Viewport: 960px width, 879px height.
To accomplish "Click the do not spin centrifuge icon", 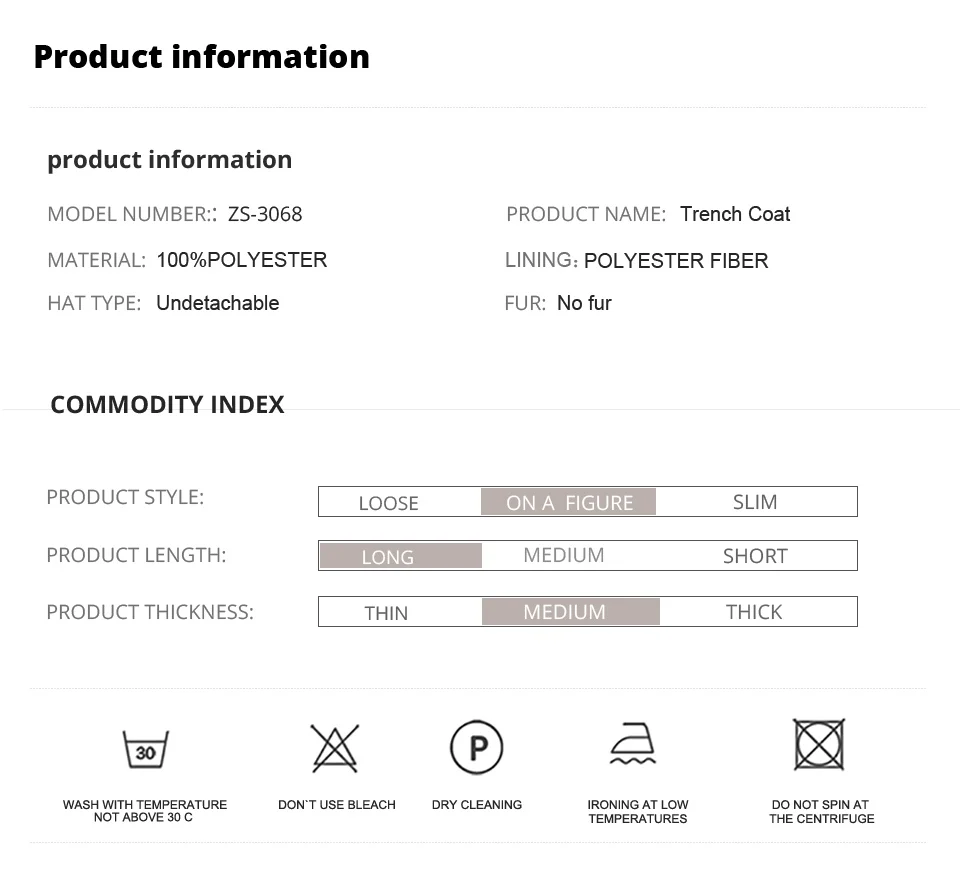I will (x=819, y=745).
